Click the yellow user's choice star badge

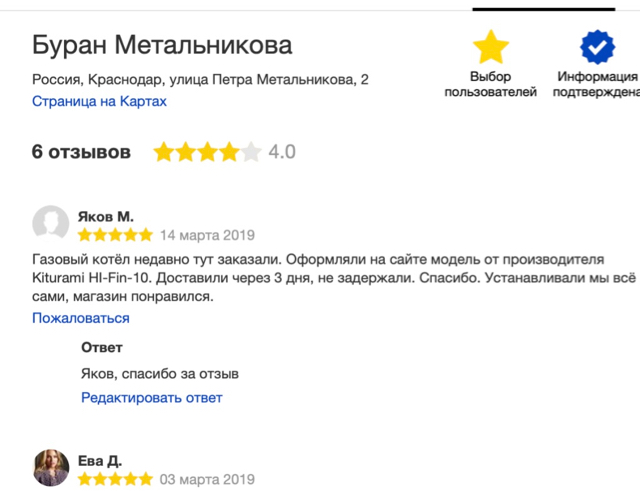490,47
